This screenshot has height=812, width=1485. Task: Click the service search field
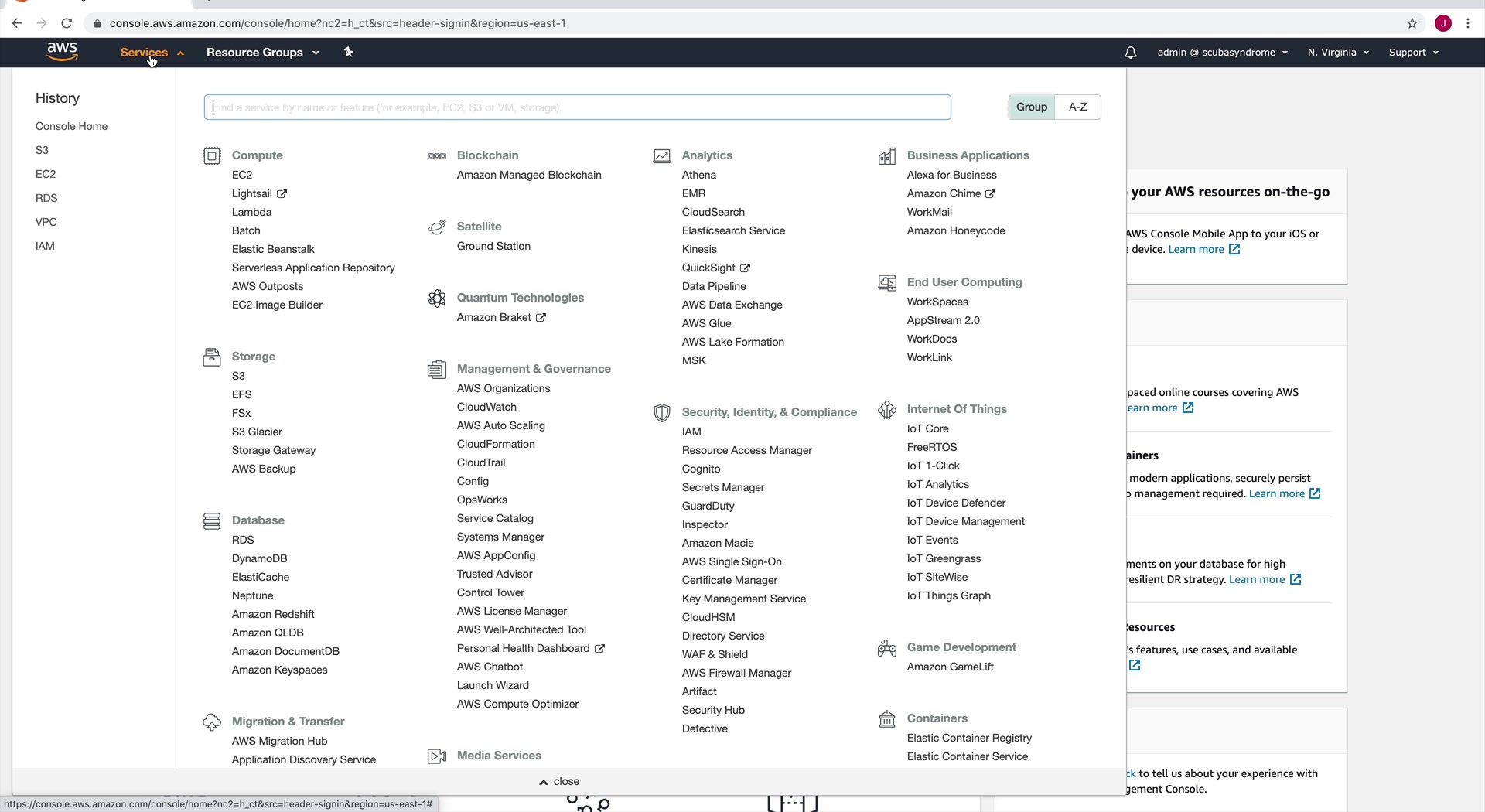tap(578, 107)
